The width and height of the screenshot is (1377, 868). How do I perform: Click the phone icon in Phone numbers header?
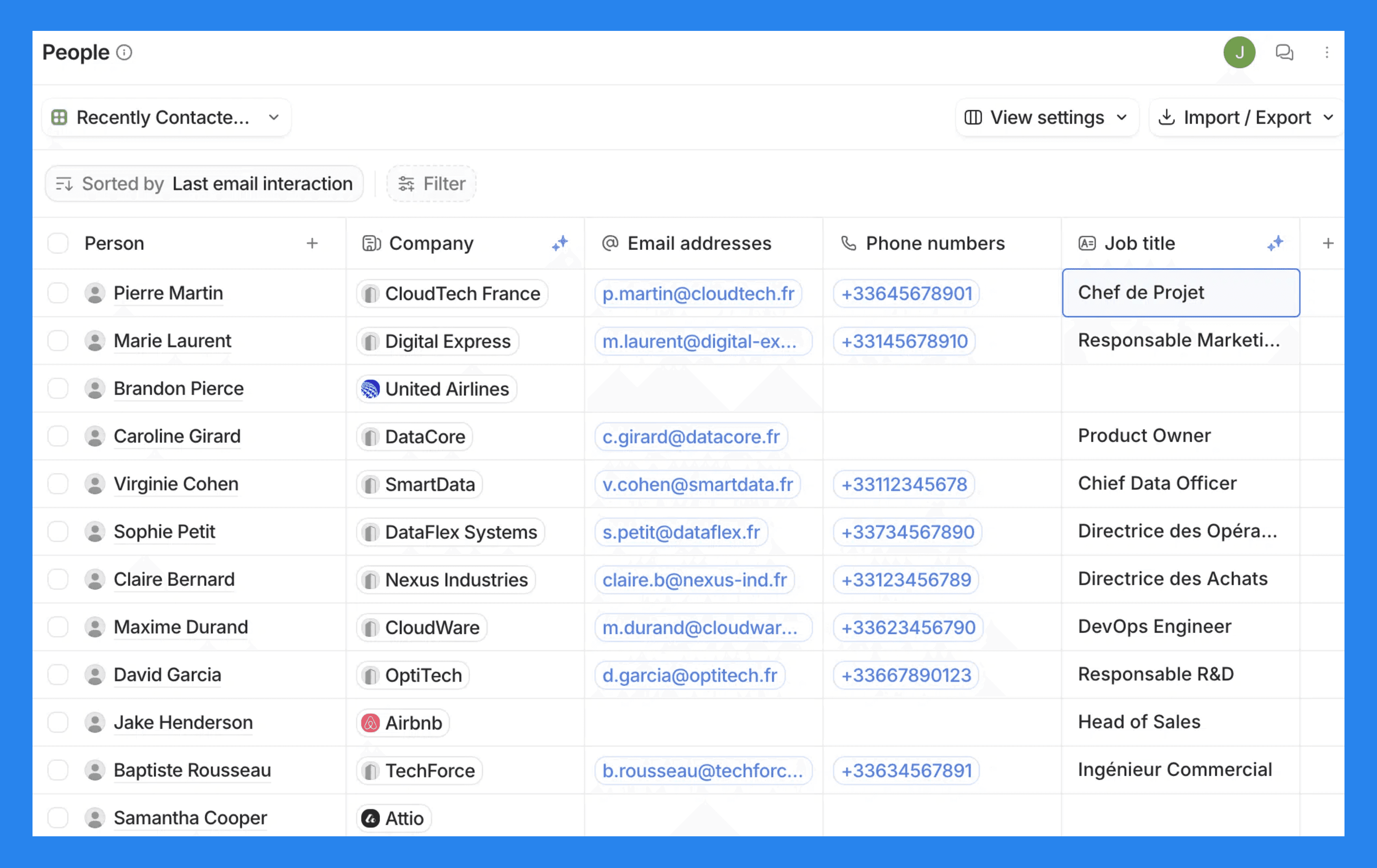pos(848,243)
